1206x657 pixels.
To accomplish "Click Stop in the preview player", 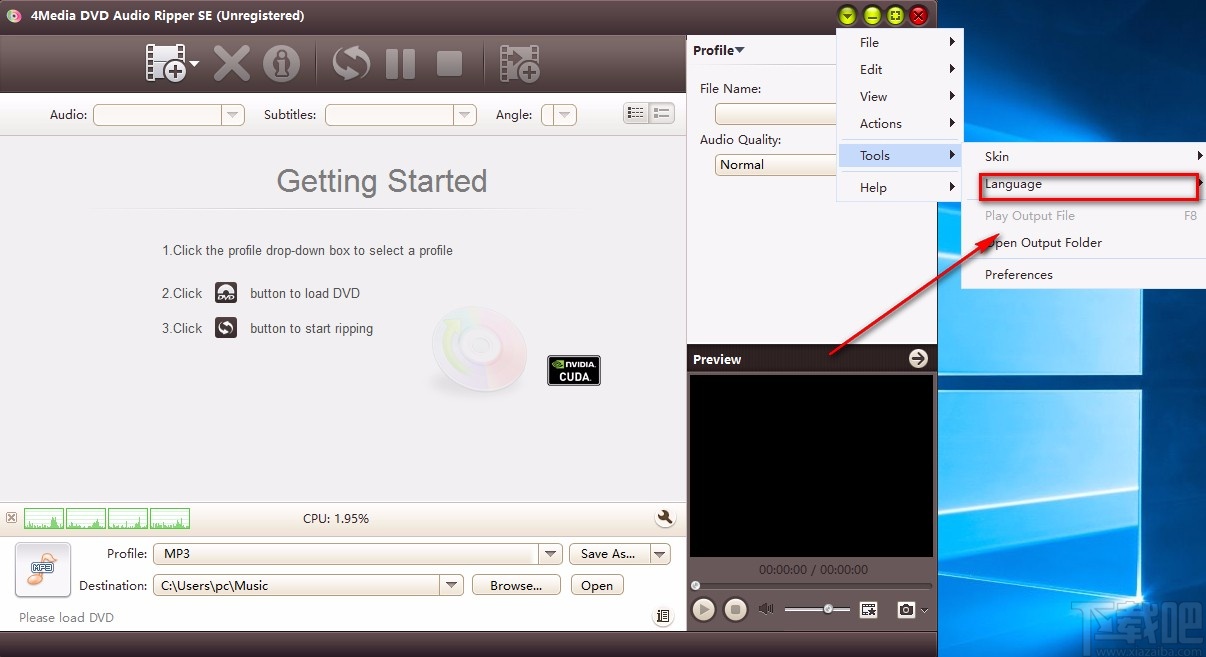I will coord(735,609).
